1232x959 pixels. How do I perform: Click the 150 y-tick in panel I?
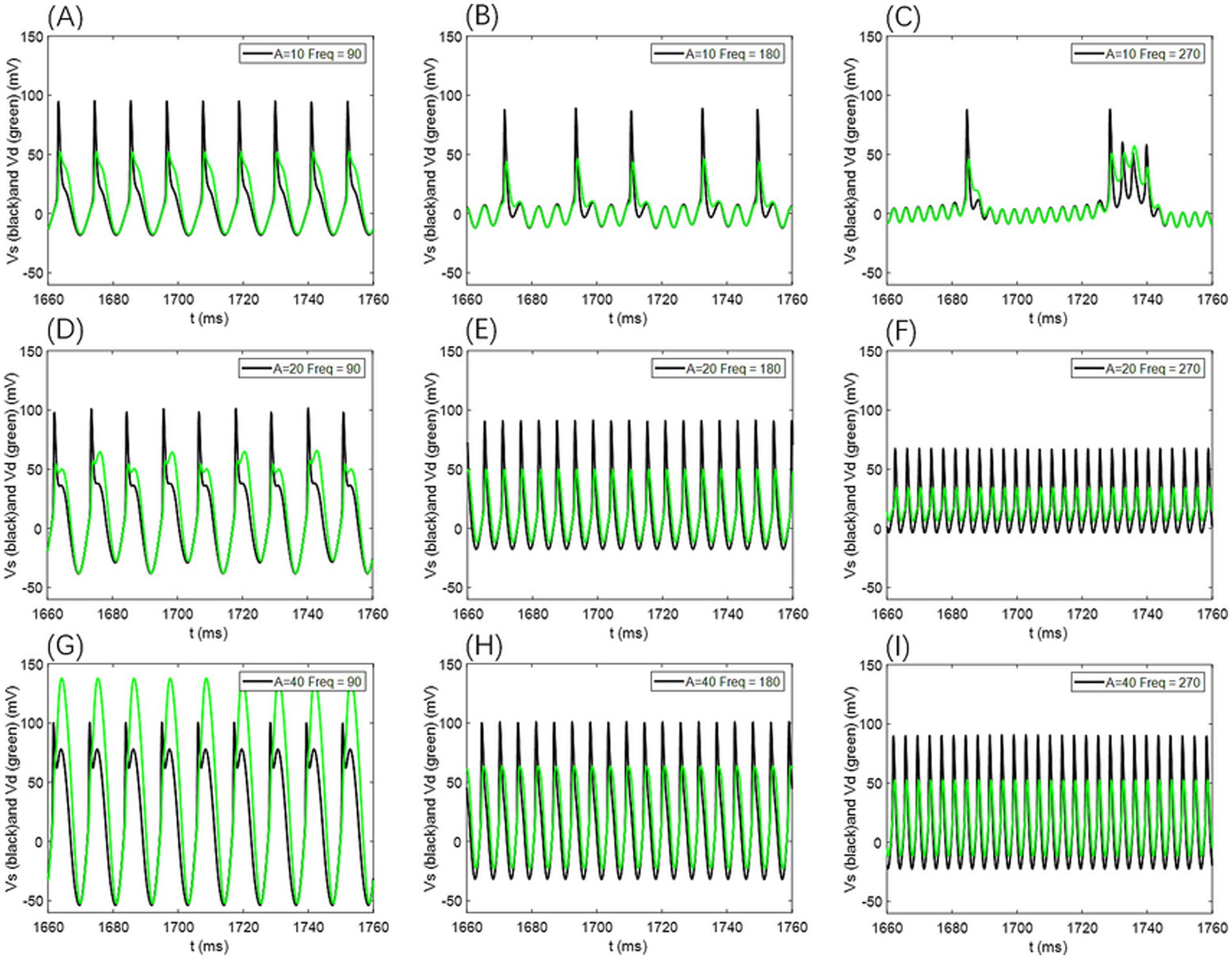coord(871,666)
